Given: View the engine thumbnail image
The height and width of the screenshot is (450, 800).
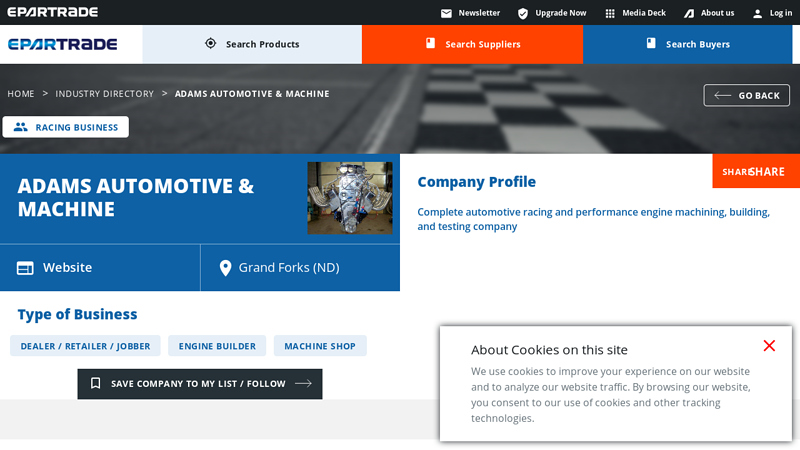Looking at the screenshot, I should [x=350, y=198].
